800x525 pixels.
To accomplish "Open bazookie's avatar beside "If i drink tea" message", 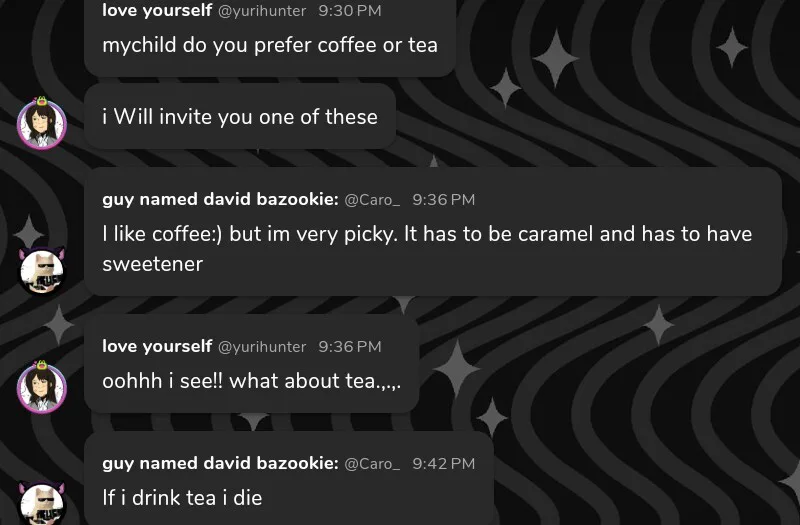I will click(42, 504).
